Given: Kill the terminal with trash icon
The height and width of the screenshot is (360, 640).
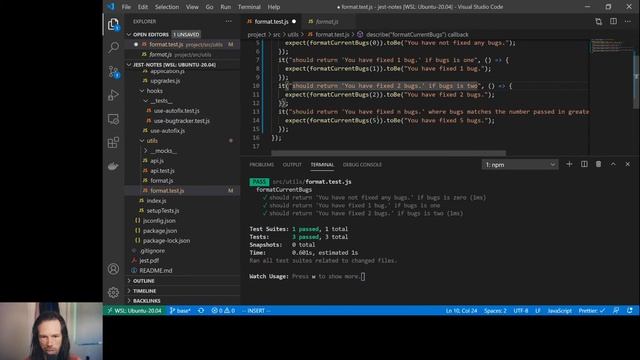Looking at the screenshot, I should [598, 164].
